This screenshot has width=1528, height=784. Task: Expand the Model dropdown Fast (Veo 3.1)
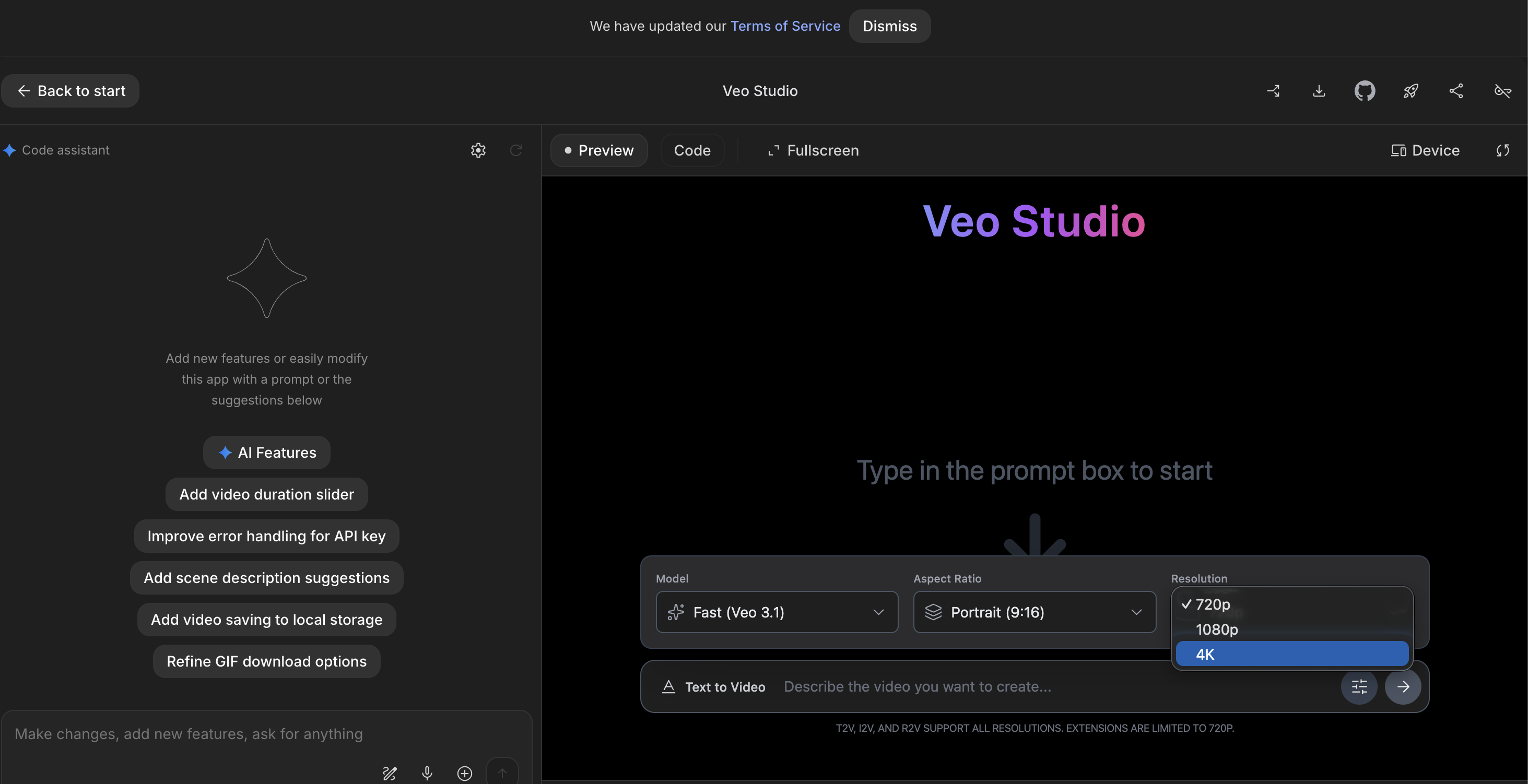tap(777, 612)
